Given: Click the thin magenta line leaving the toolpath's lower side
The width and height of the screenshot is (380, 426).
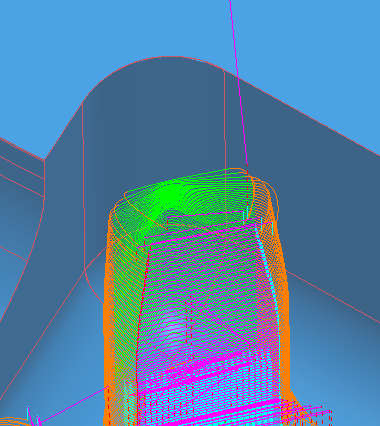Looking at the screenshot, I should coord(73,404).
